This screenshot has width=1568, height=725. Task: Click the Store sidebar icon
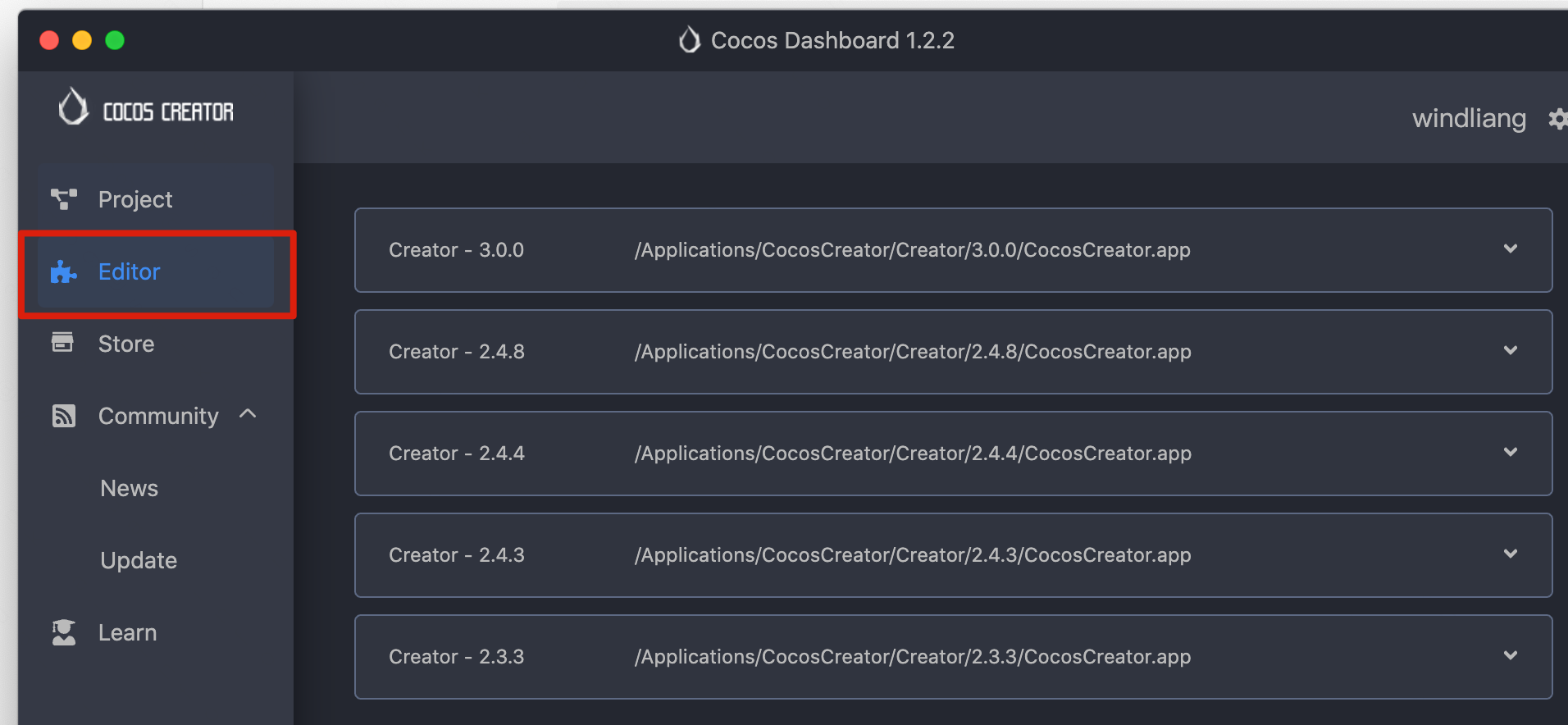click(62, 342)
